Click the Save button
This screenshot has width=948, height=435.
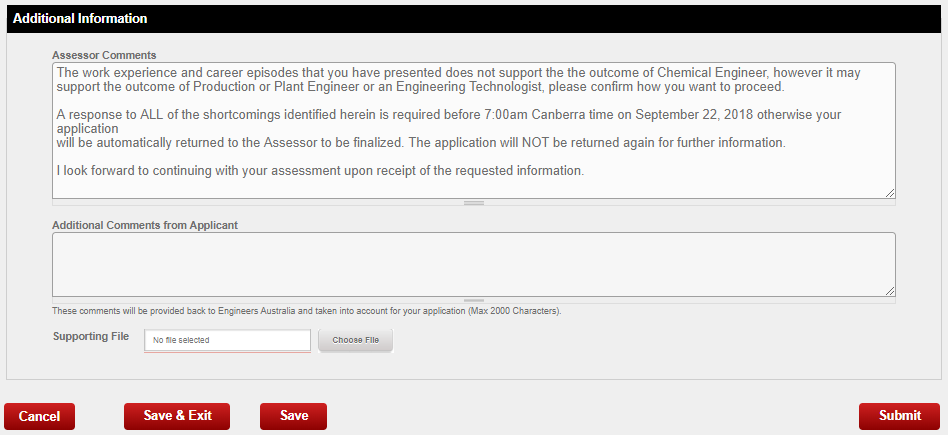293,416
